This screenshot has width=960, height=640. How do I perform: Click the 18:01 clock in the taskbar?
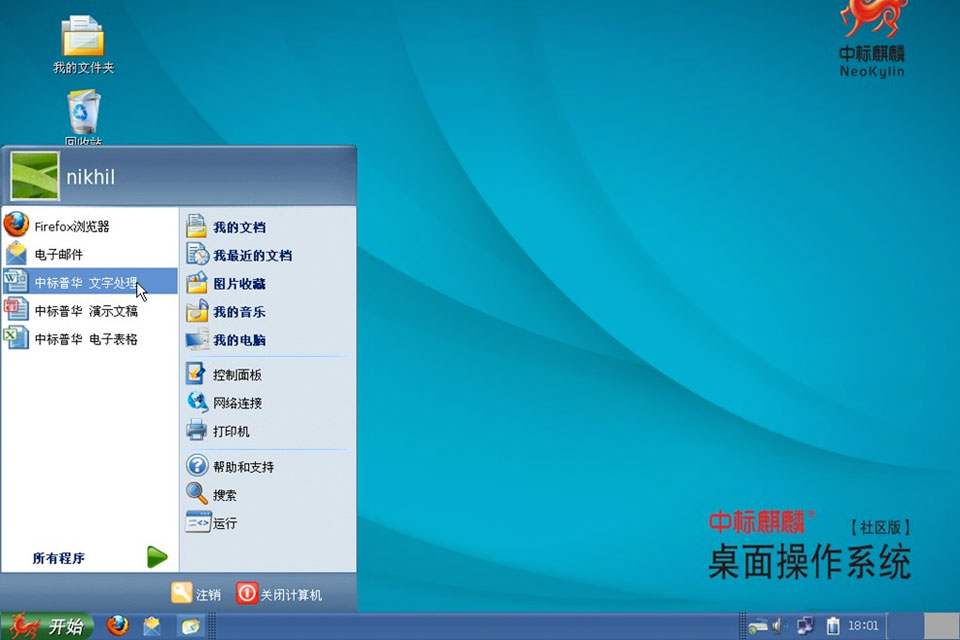pos(863,625)
